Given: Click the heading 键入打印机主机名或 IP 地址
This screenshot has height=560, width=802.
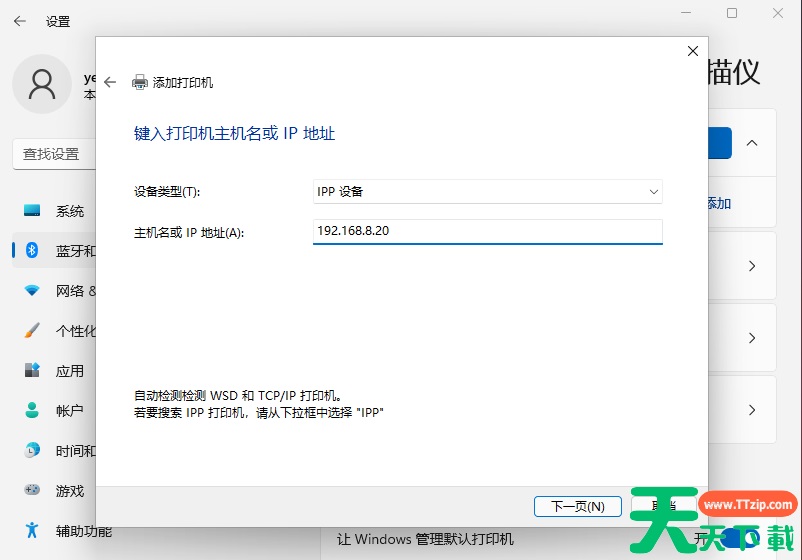Looking at the screenshot, I should pos(234,133).
